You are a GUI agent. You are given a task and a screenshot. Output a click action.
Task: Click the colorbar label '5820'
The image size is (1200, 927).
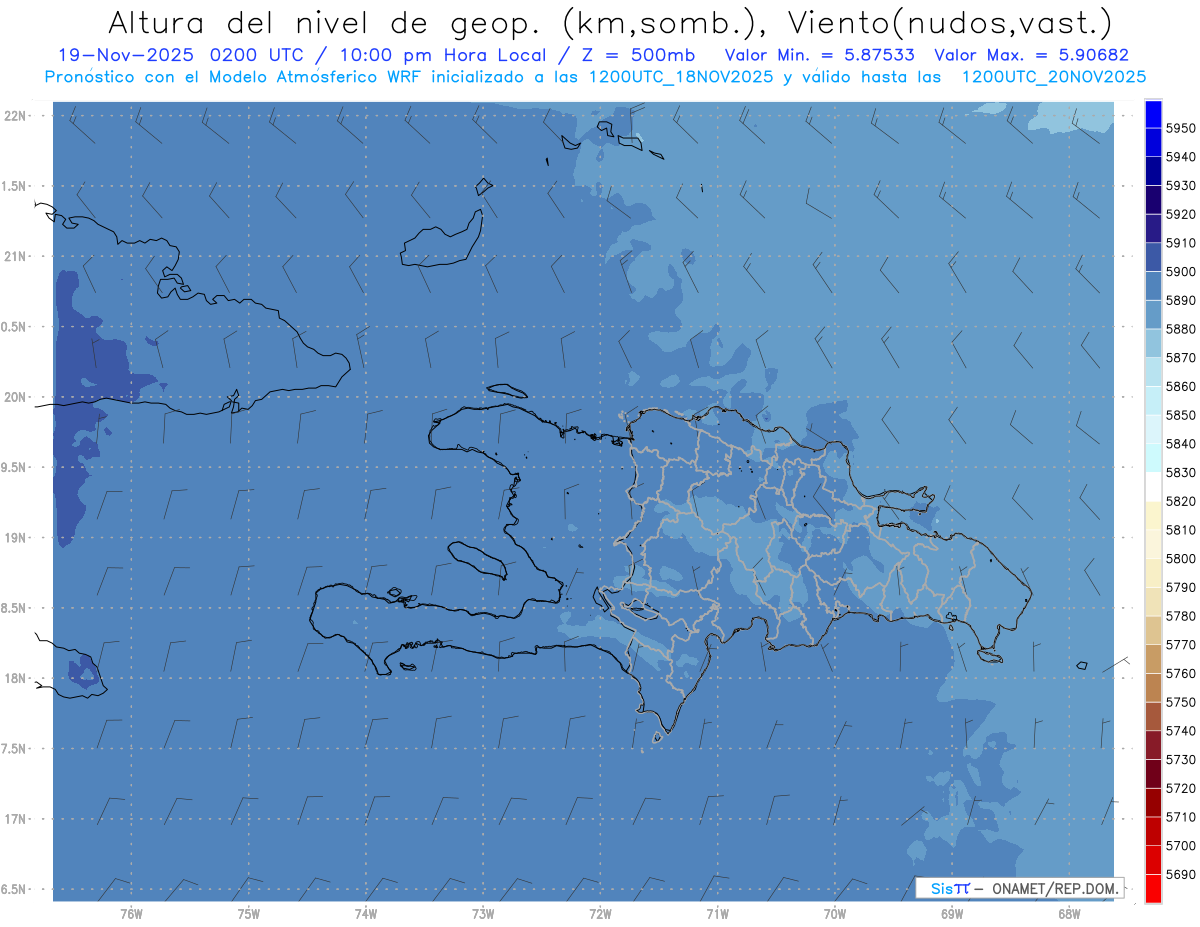point(1181,501)
